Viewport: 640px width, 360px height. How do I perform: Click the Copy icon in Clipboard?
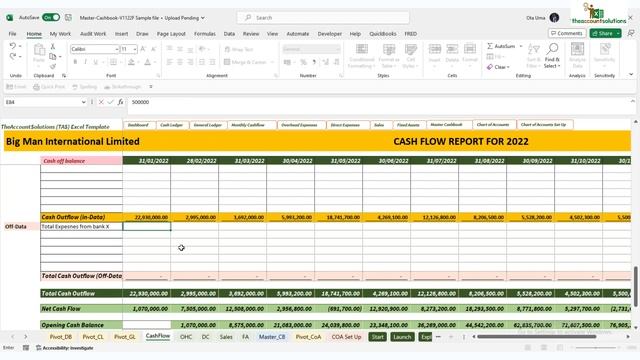click(53, 56)
